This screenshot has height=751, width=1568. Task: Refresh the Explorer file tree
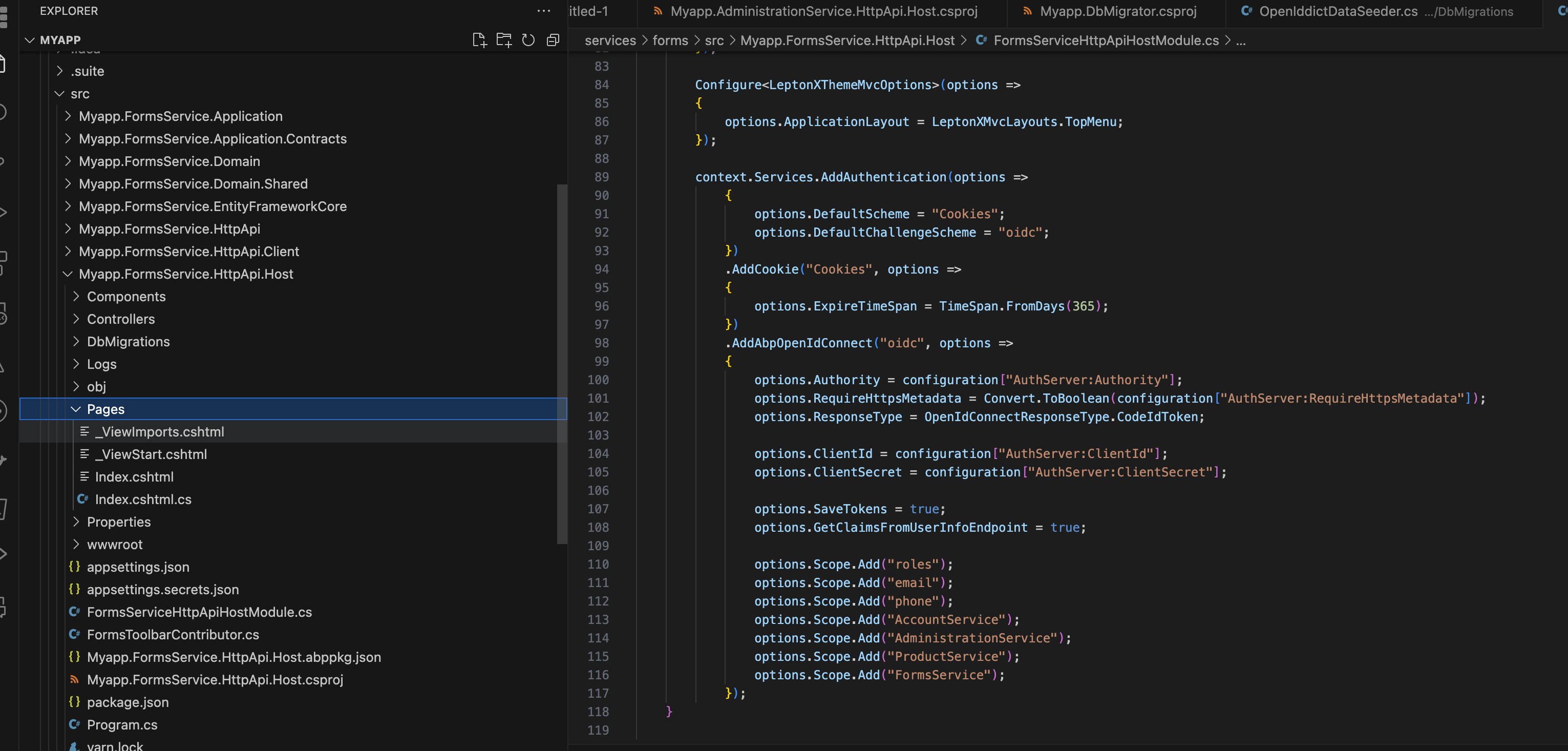528,40
